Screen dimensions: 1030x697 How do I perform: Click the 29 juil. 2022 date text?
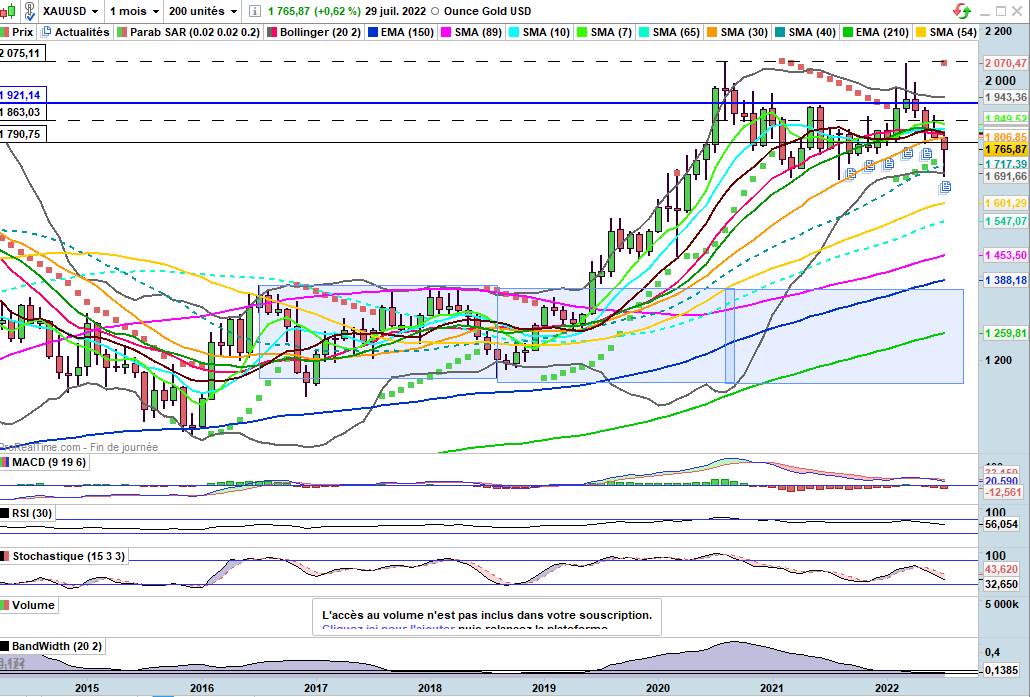(393, 11)
